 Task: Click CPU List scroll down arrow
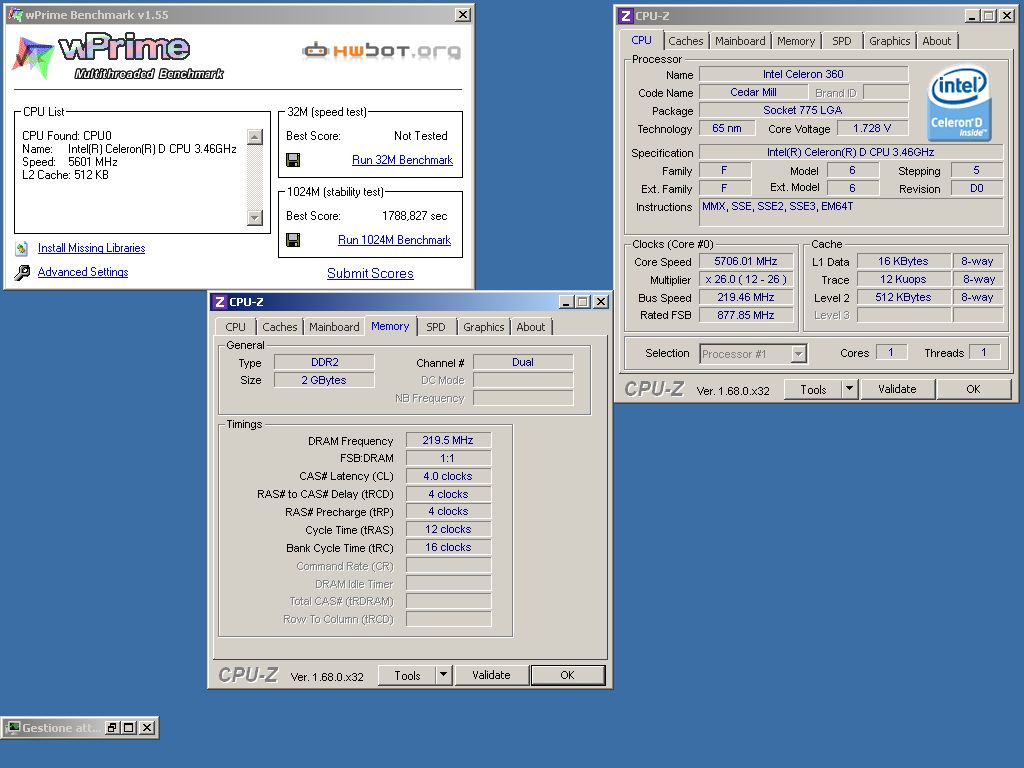[x=255, y=217]
